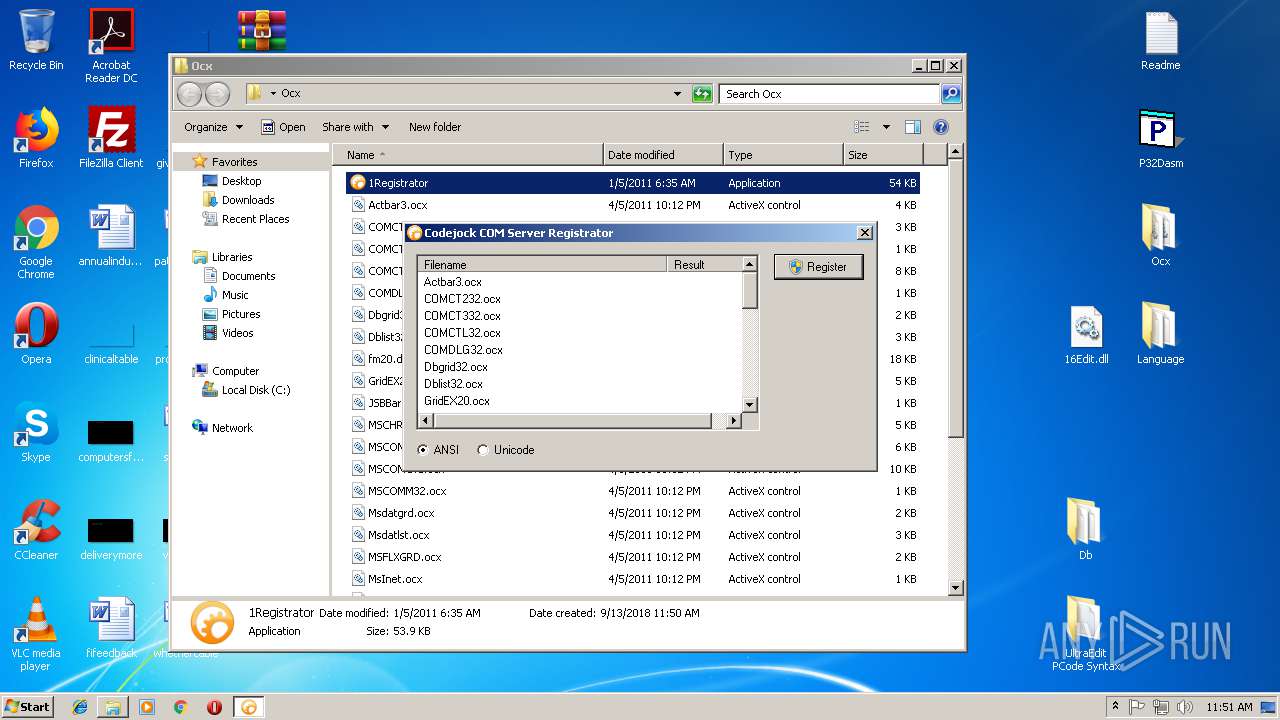Select GridEX20.ocx in Registrator list
The image size is (1280, 720).
457,401
